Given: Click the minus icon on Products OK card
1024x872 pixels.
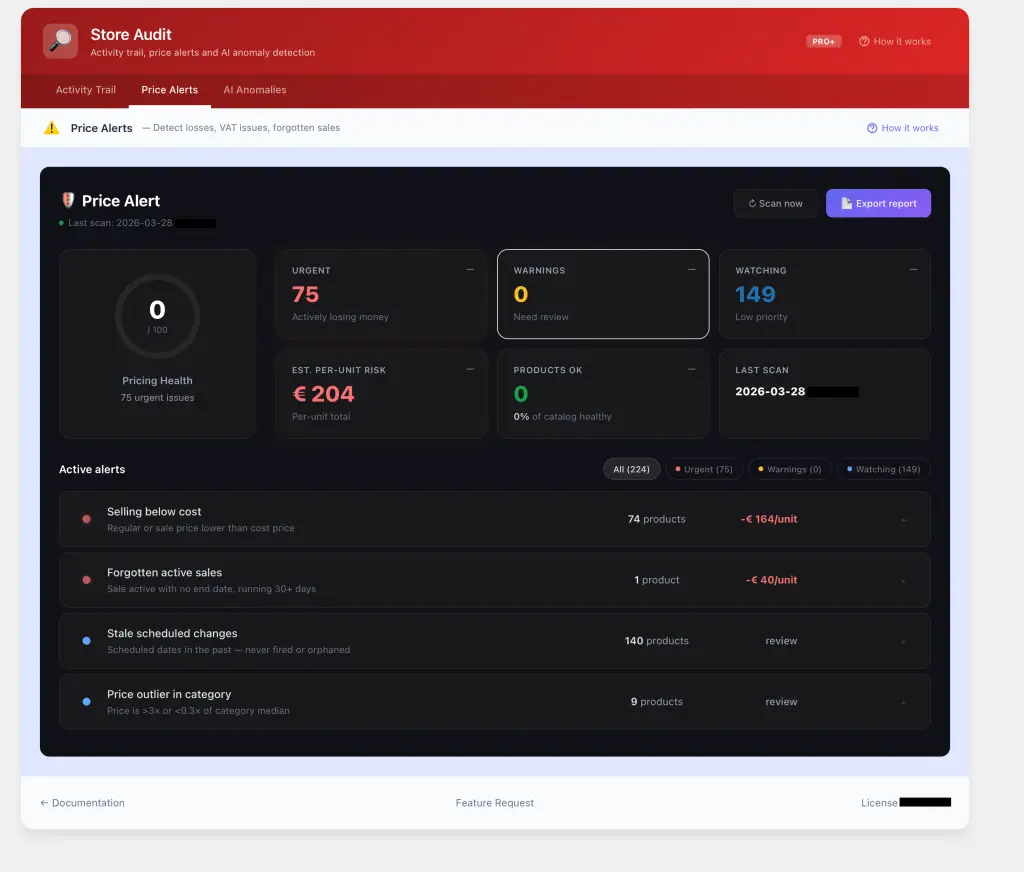Looking at the screenshot, I should (x=691, y=369).
